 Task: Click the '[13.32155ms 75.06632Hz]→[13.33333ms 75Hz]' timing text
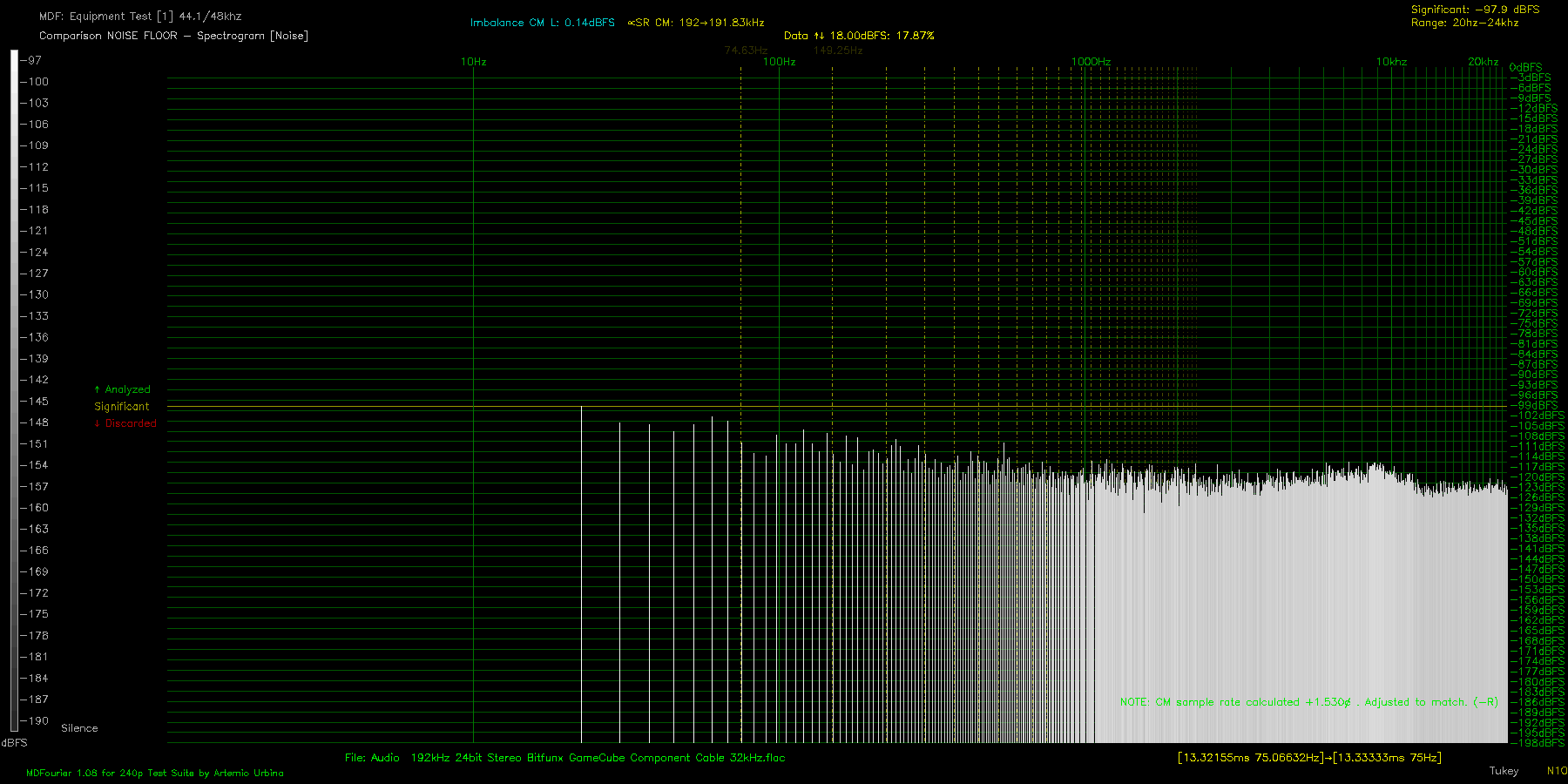[1309, 758]
